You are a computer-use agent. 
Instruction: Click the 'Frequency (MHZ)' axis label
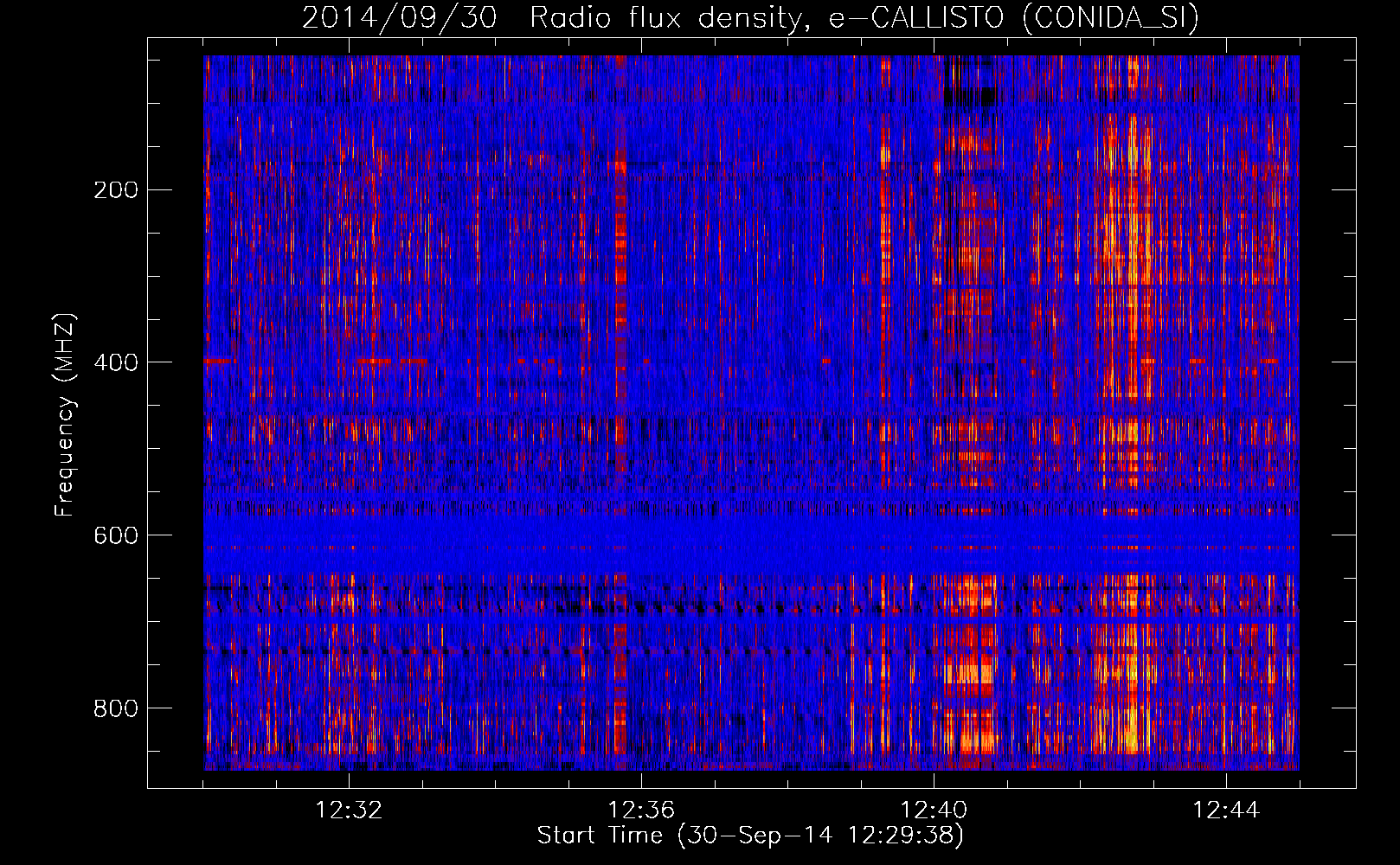(x=65, y=415)
